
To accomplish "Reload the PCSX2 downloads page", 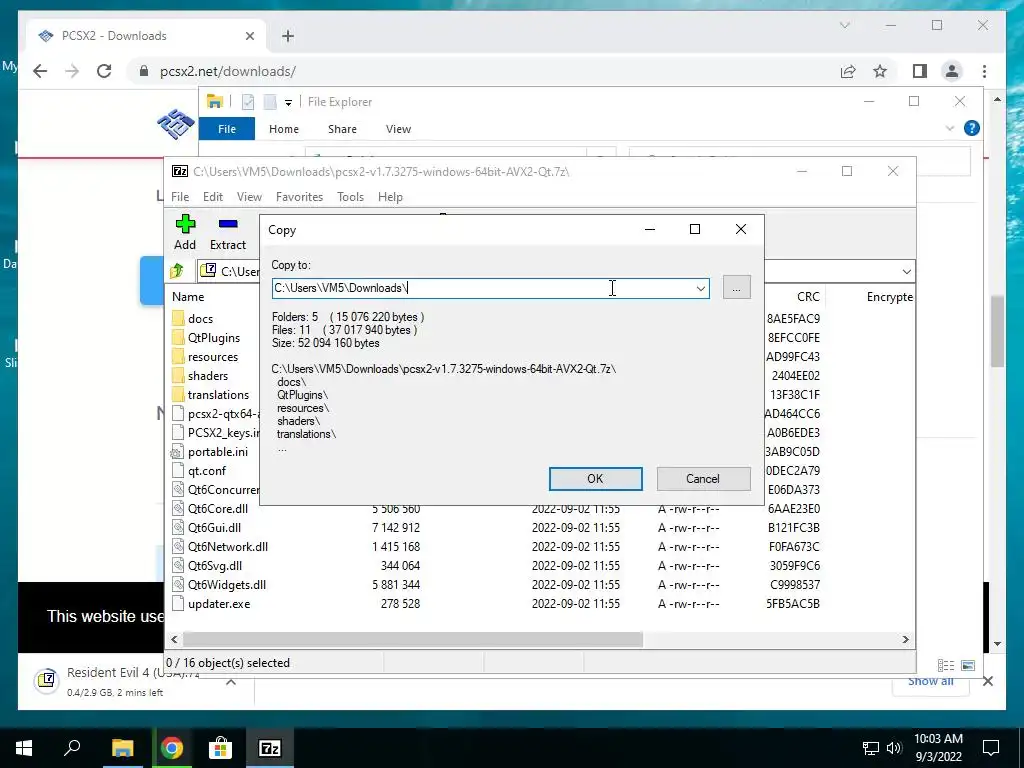I will pos(104,71).
